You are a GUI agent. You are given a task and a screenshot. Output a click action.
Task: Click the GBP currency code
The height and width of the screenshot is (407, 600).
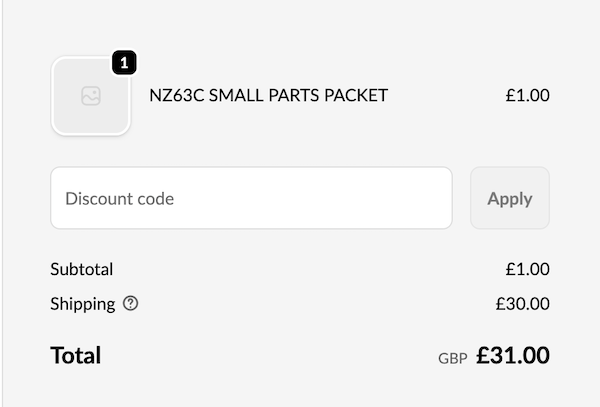pyautogui.click(x=452, y=358)
